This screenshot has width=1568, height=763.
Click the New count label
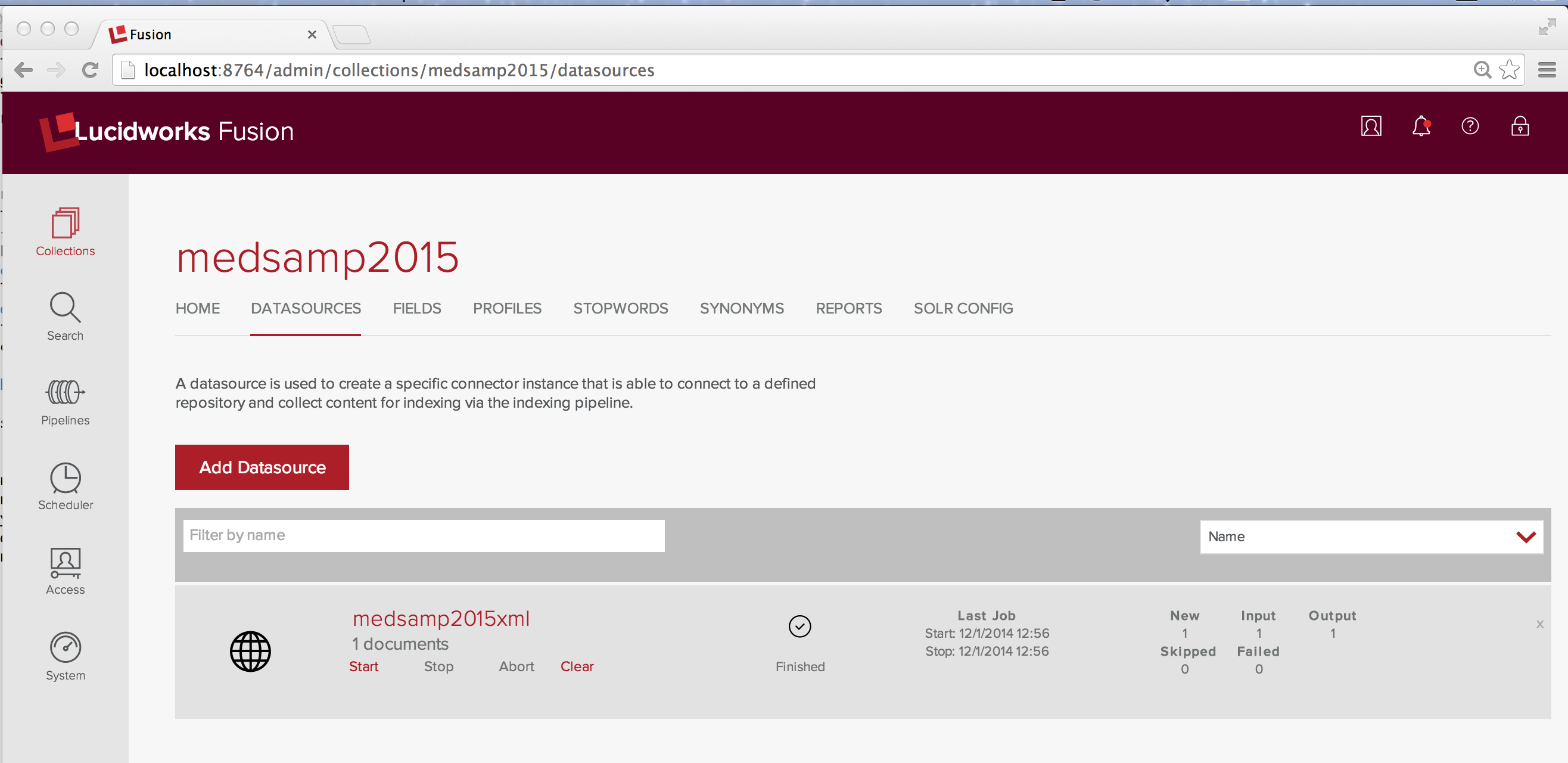[x=1184, y=615]
